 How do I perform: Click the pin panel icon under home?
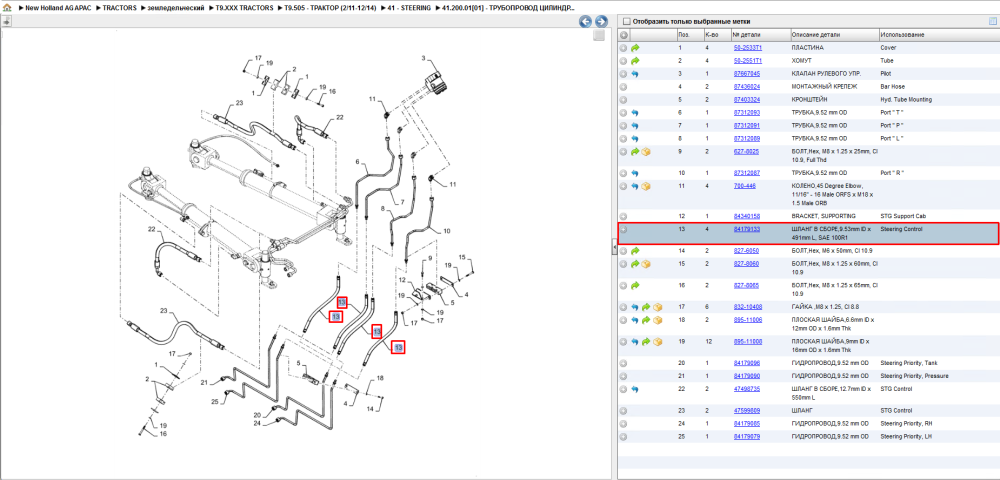7,21
